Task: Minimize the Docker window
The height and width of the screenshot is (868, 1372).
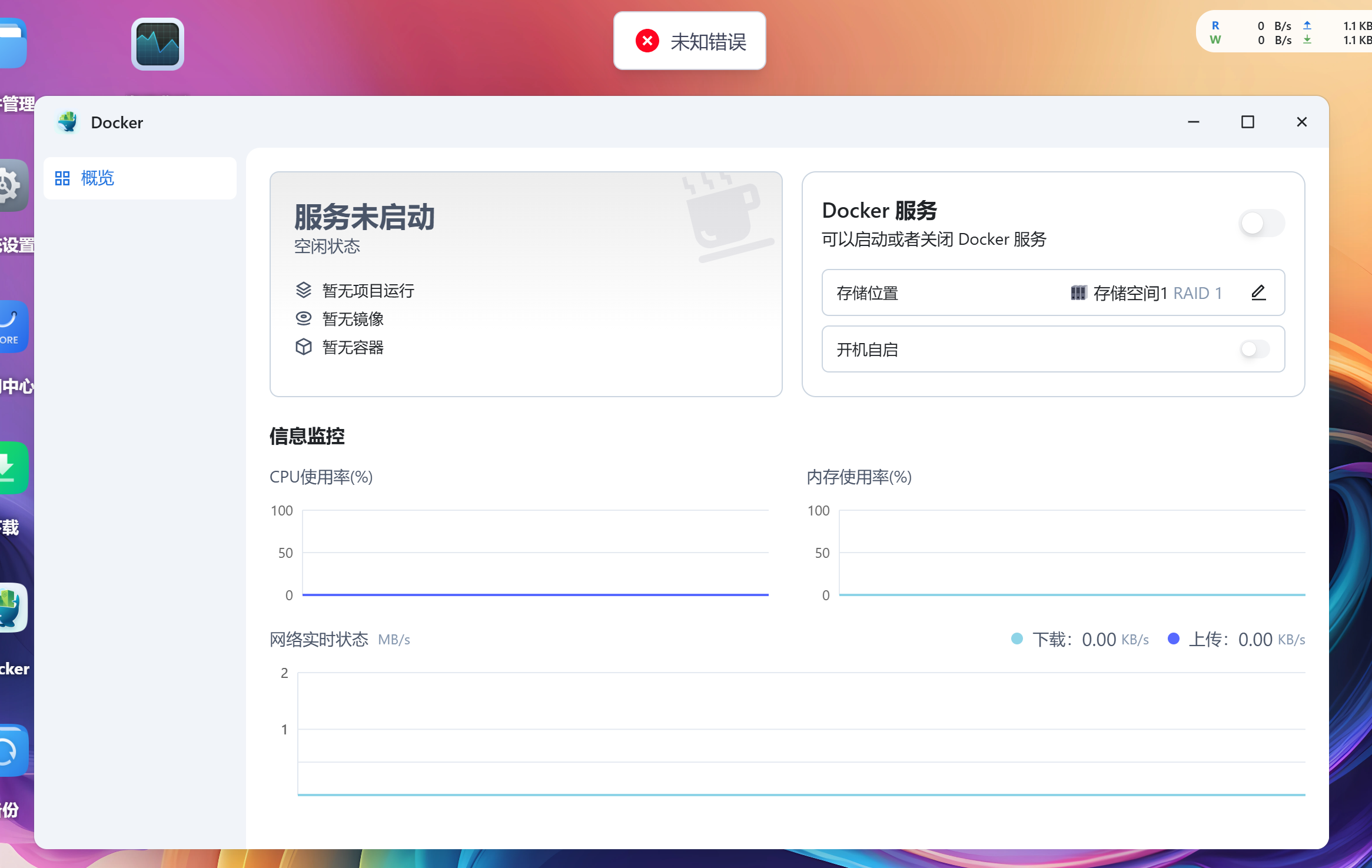Action: 1194,122
